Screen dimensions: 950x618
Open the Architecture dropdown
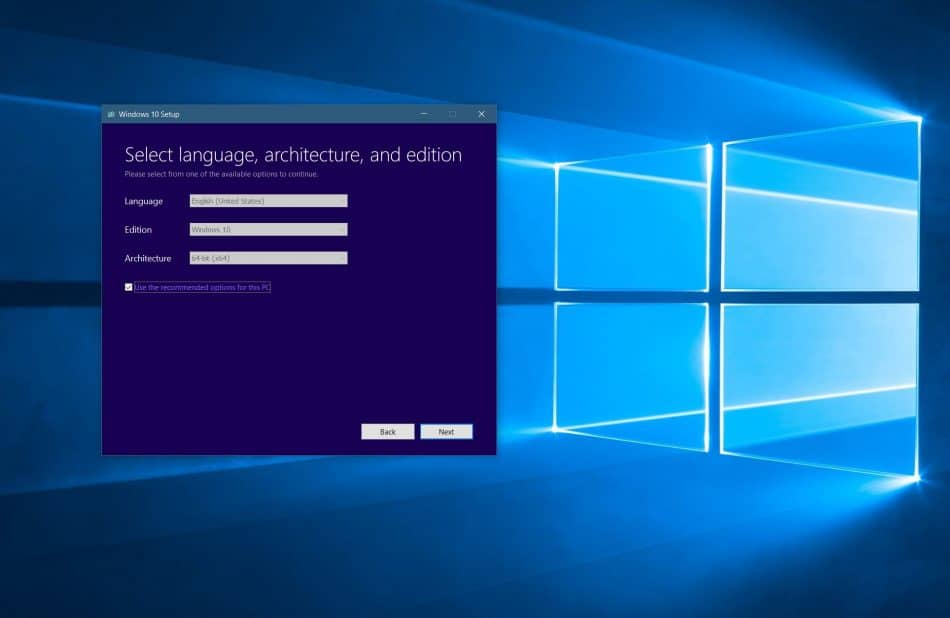tap(268, 258)
